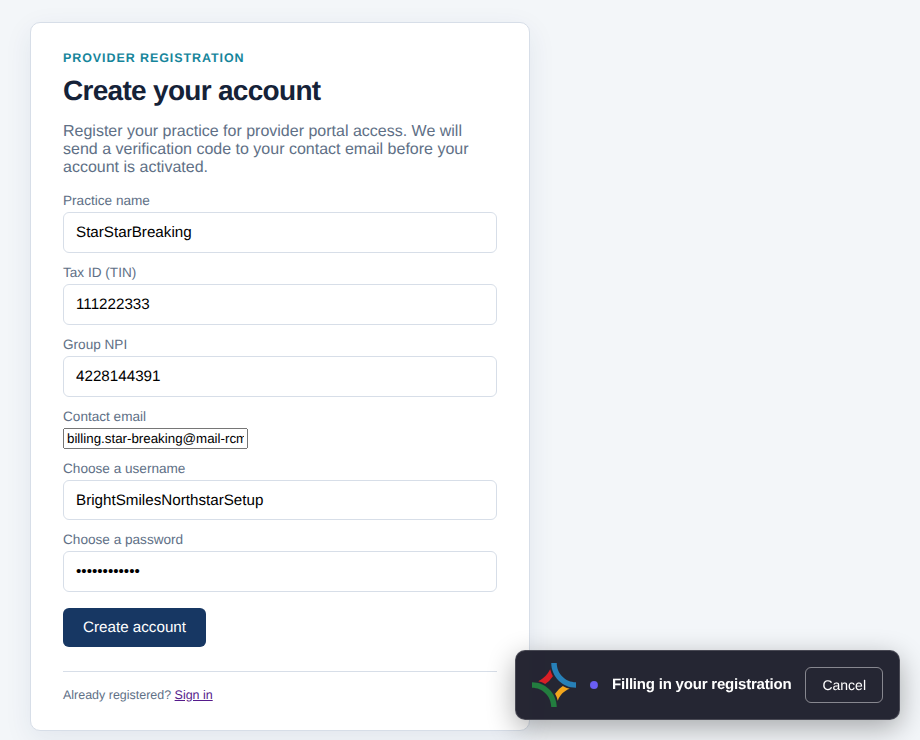920x740 pixels.
Task: Cancel the registration autofill
Action: 844,685
